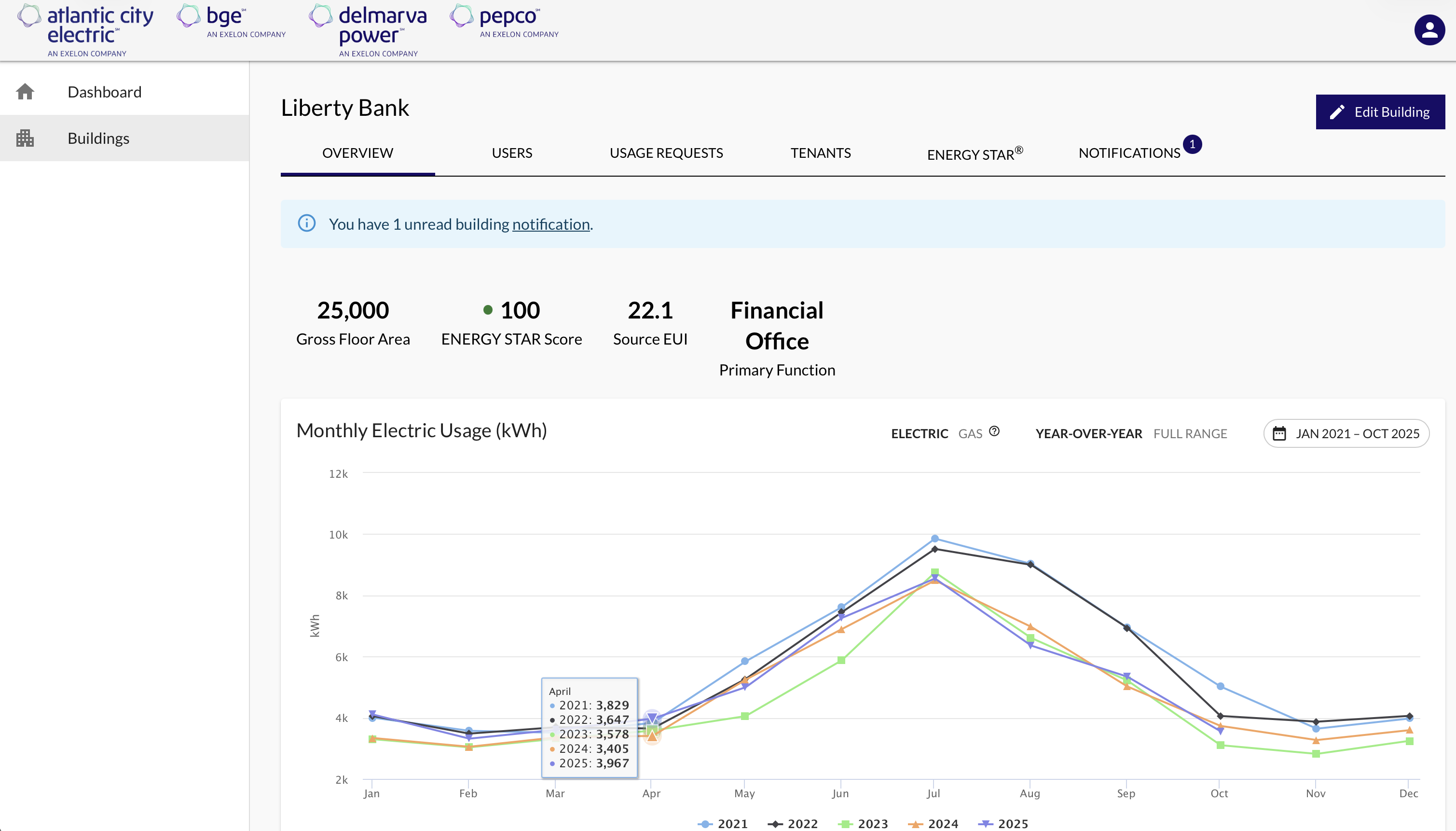Image resolution: width=1456 pixels, height=831 pixels.
Task: Click the Edit Building button
Action: (x=1380, y=112)
